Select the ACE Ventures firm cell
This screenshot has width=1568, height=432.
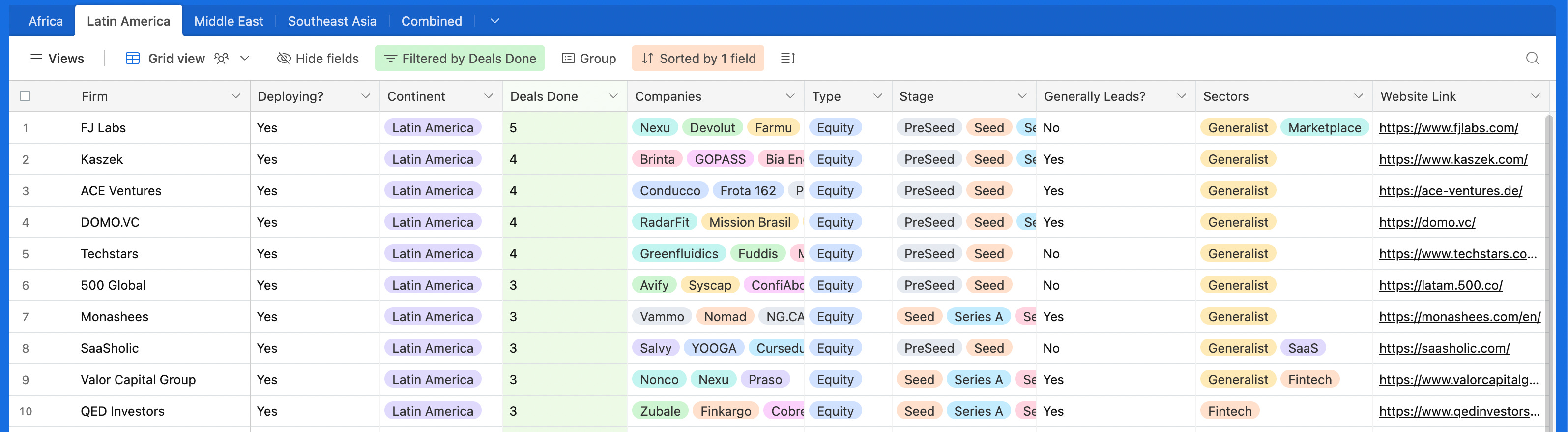[x=130, y=191]
